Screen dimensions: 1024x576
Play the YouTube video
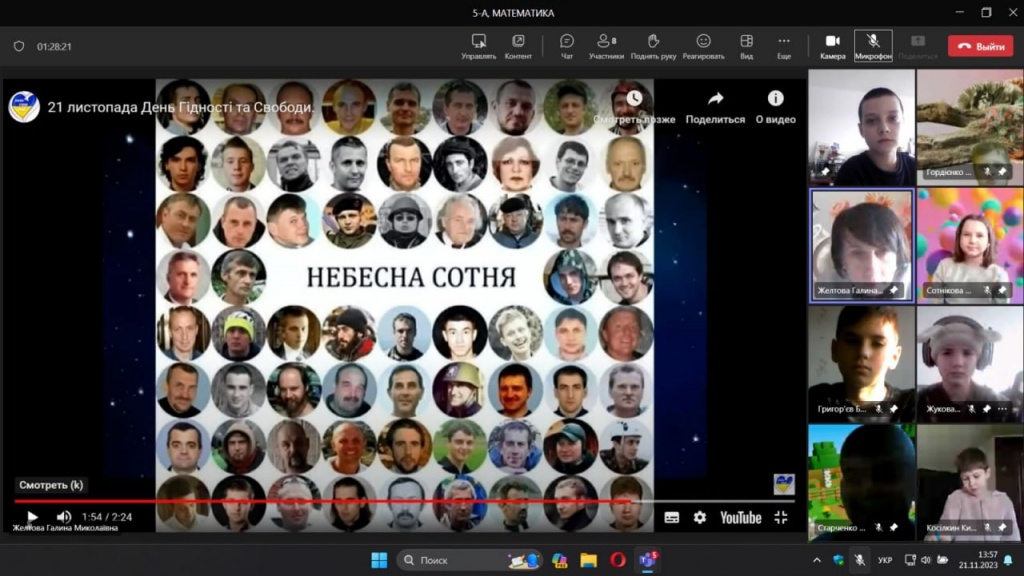coord(32,517)
